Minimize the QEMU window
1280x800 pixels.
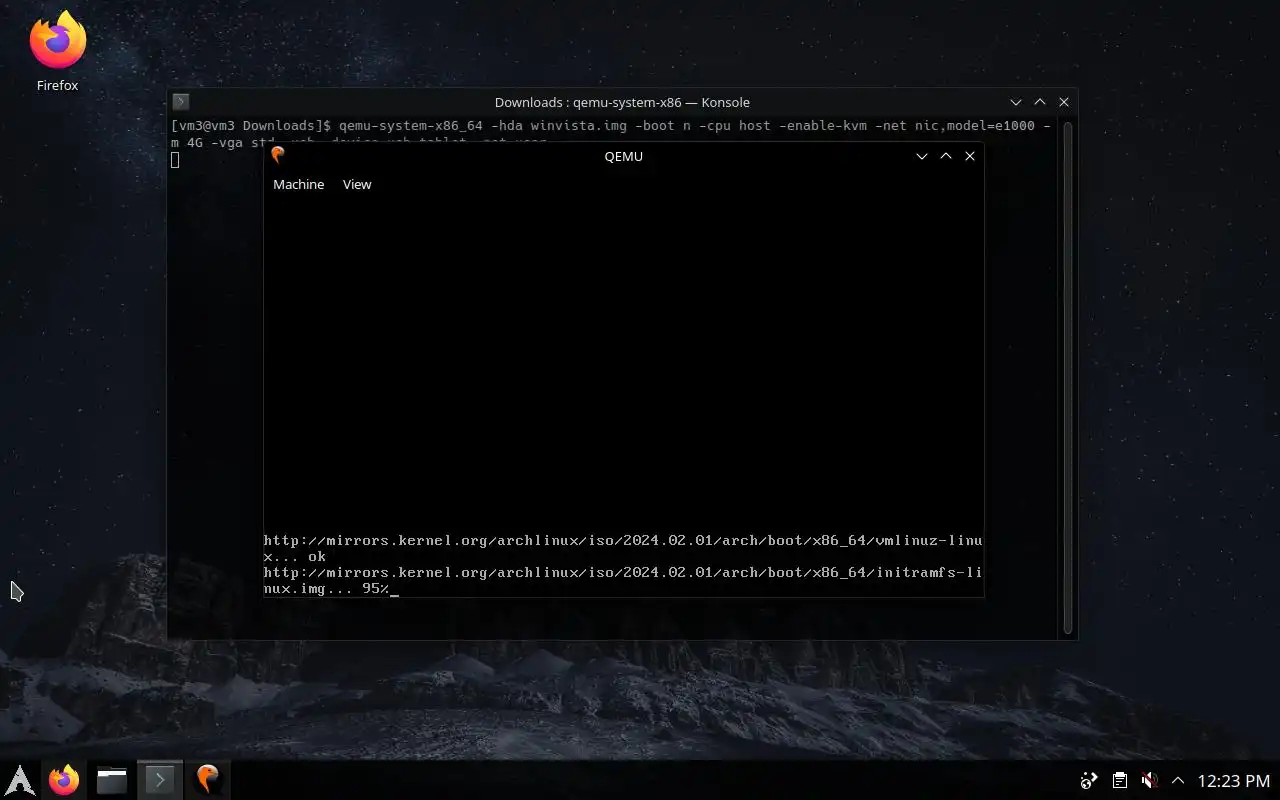tap(922, 156)
